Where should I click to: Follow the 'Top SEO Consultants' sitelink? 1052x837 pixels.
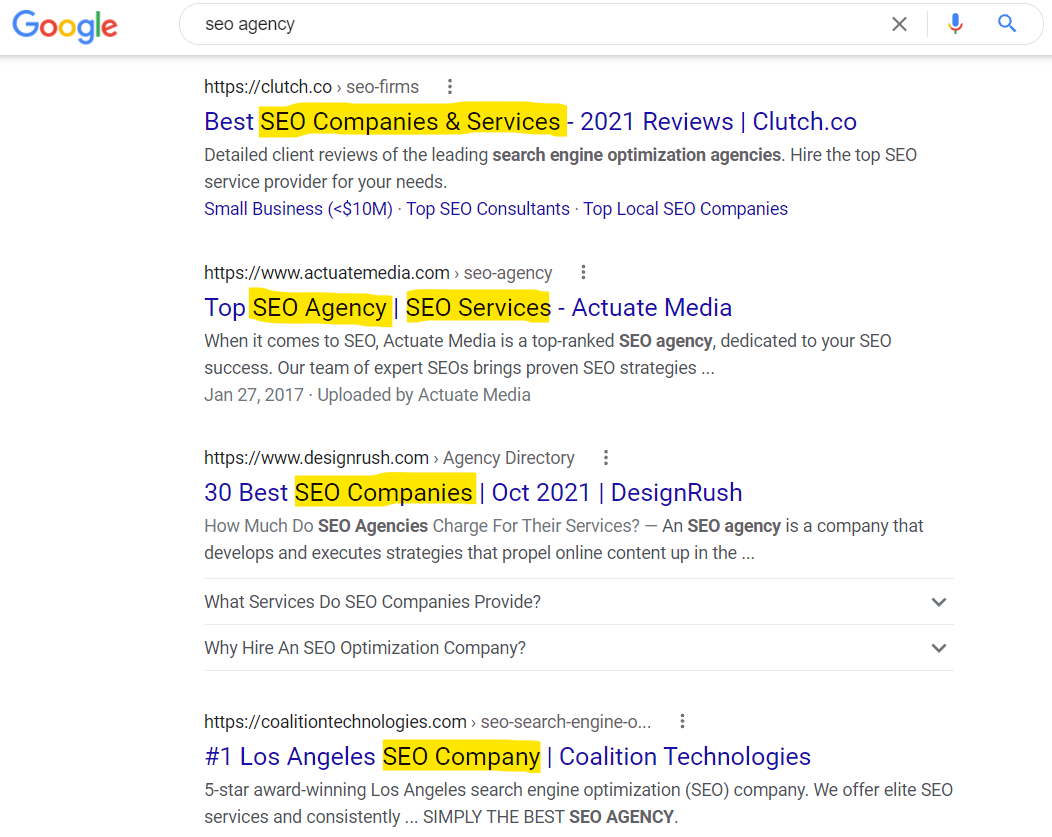(x=488, y=209)
